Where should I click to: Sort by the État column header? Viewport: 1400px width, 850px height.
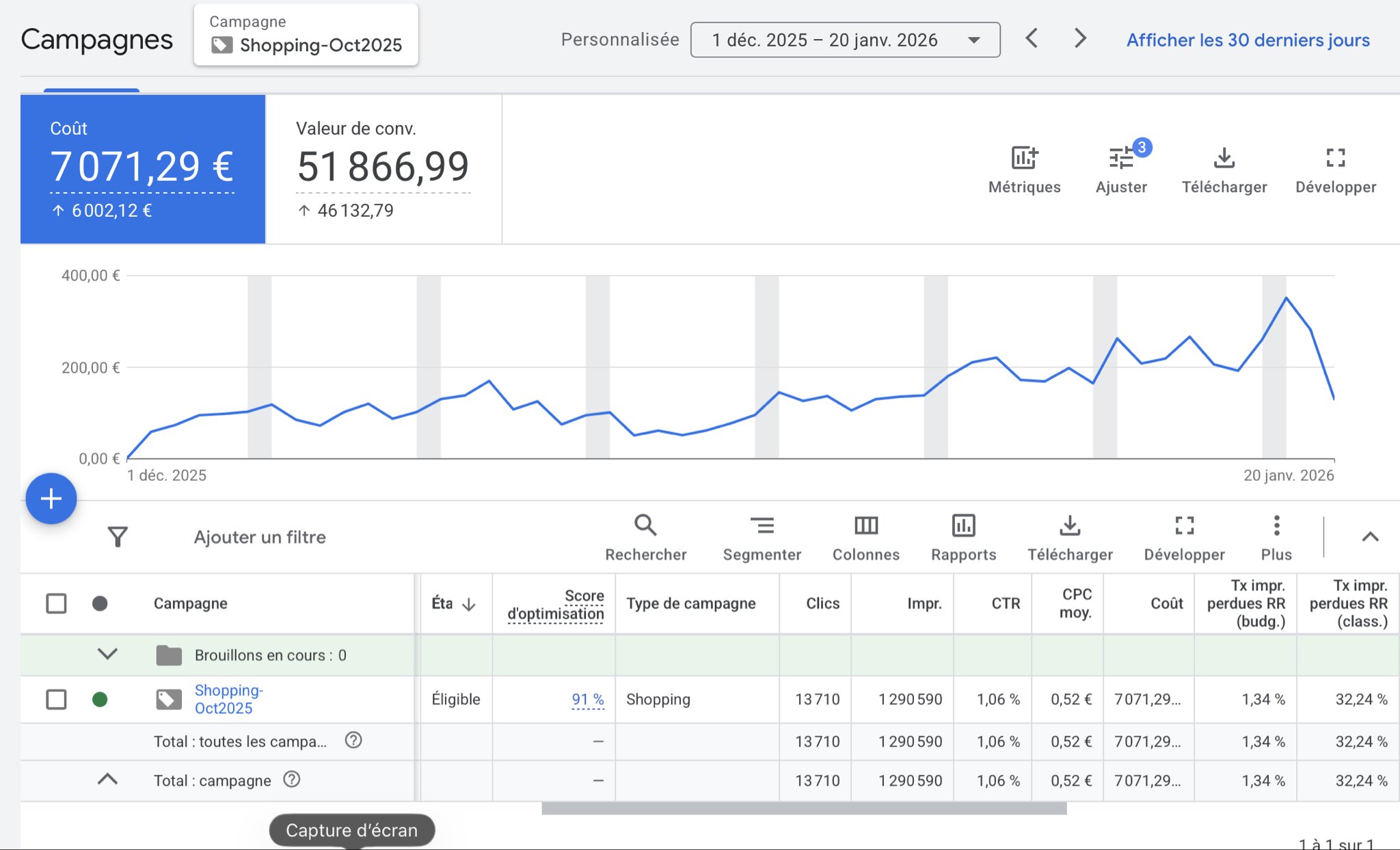(x=453, y=603)
